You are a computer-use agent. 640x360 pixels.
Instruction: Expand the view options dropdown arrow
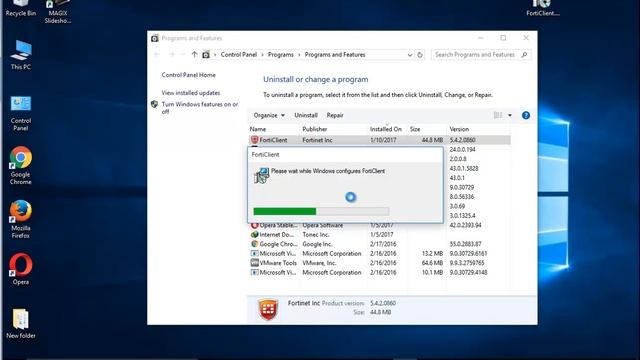[x=510, y=116]
